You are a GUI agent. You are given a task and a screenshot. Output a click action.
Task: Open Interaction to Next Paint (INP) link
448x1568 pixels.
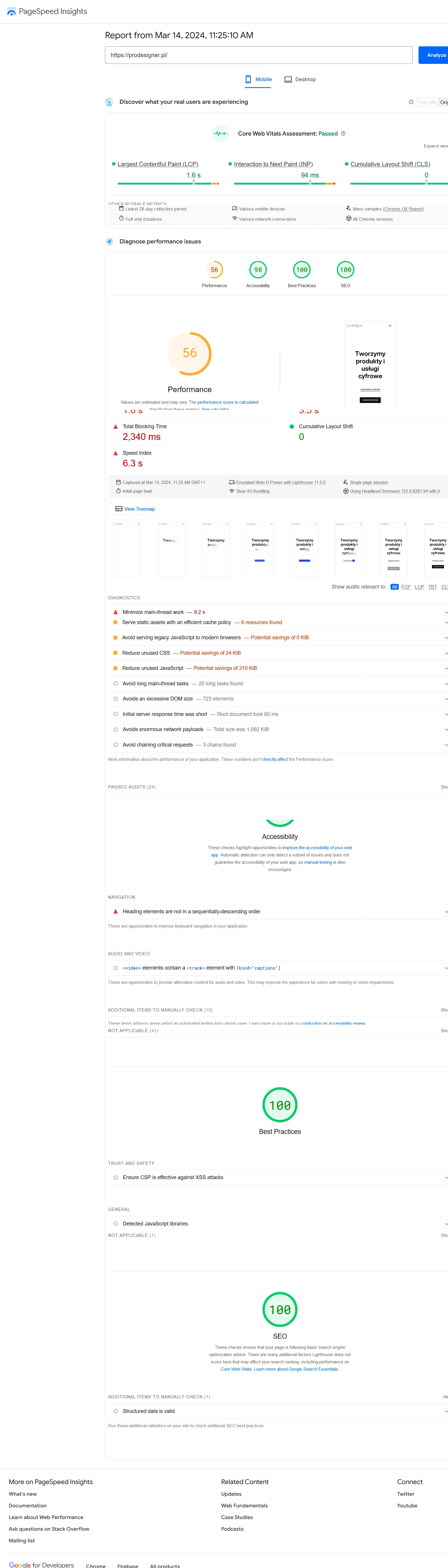tap(273, 164)
